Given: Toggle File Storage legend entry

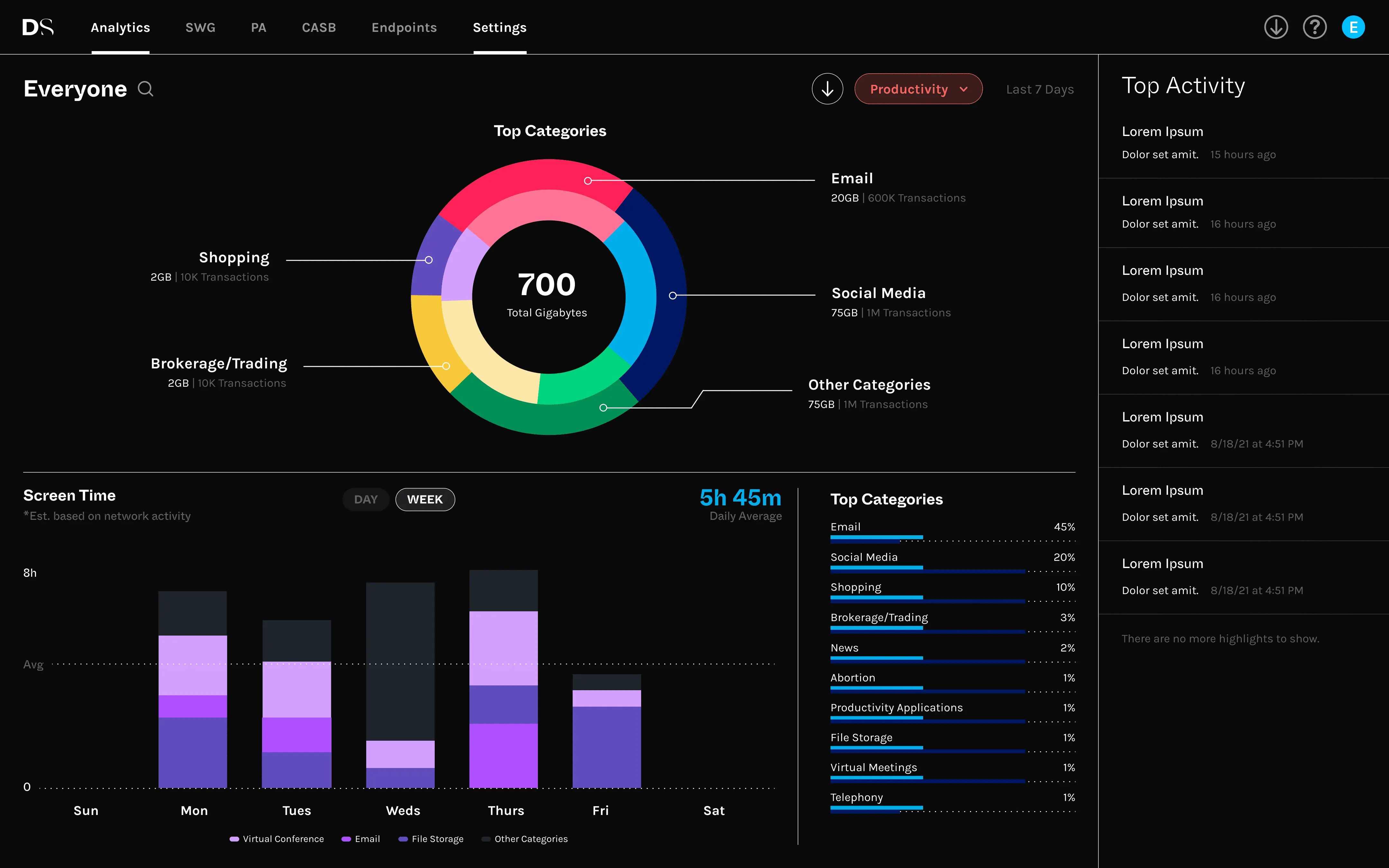Looking at the screenshot, I should [431, 839].
